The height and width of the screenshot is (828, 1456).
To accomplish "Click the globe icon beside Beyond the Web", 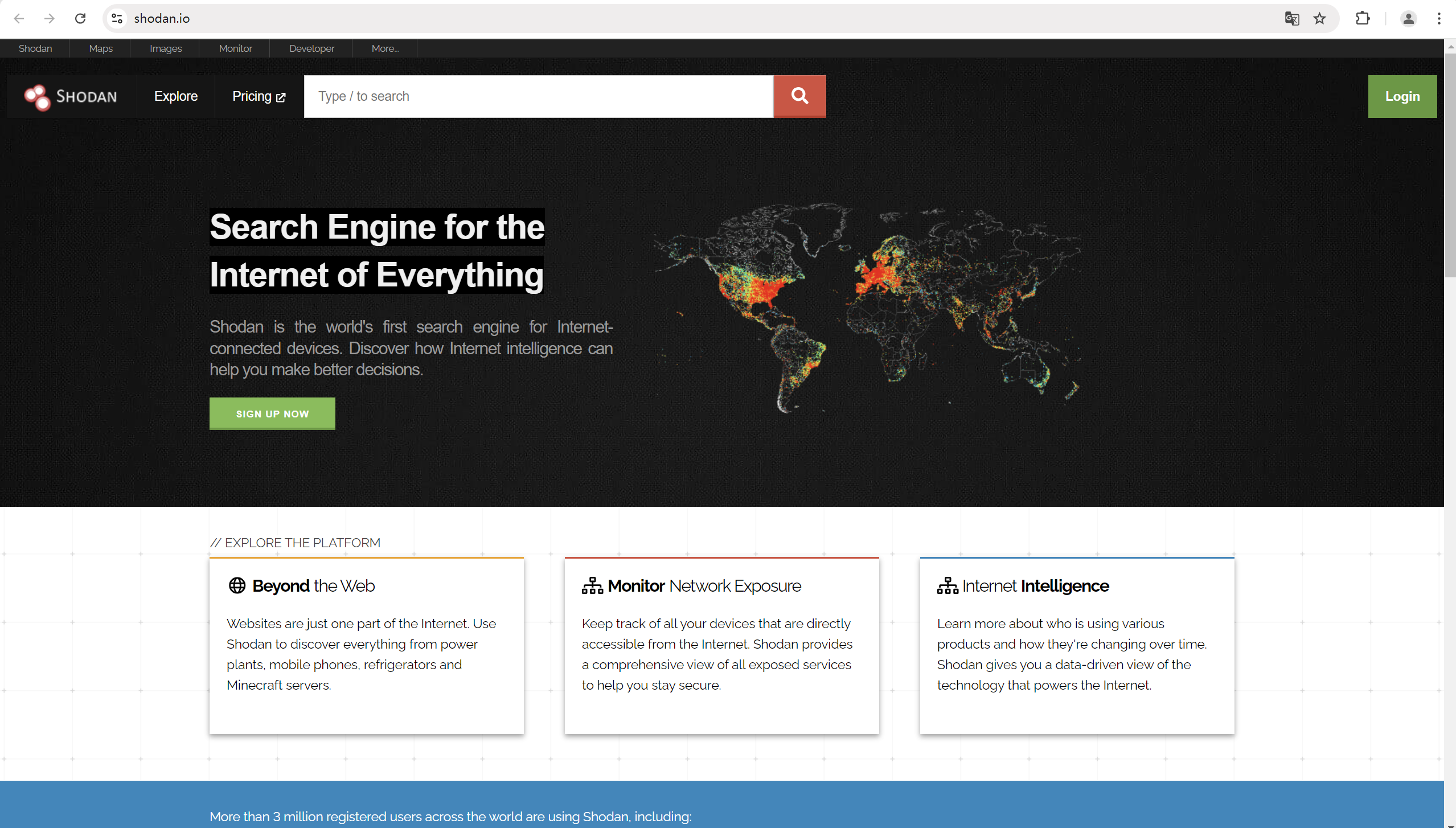I will coord(237,585).
